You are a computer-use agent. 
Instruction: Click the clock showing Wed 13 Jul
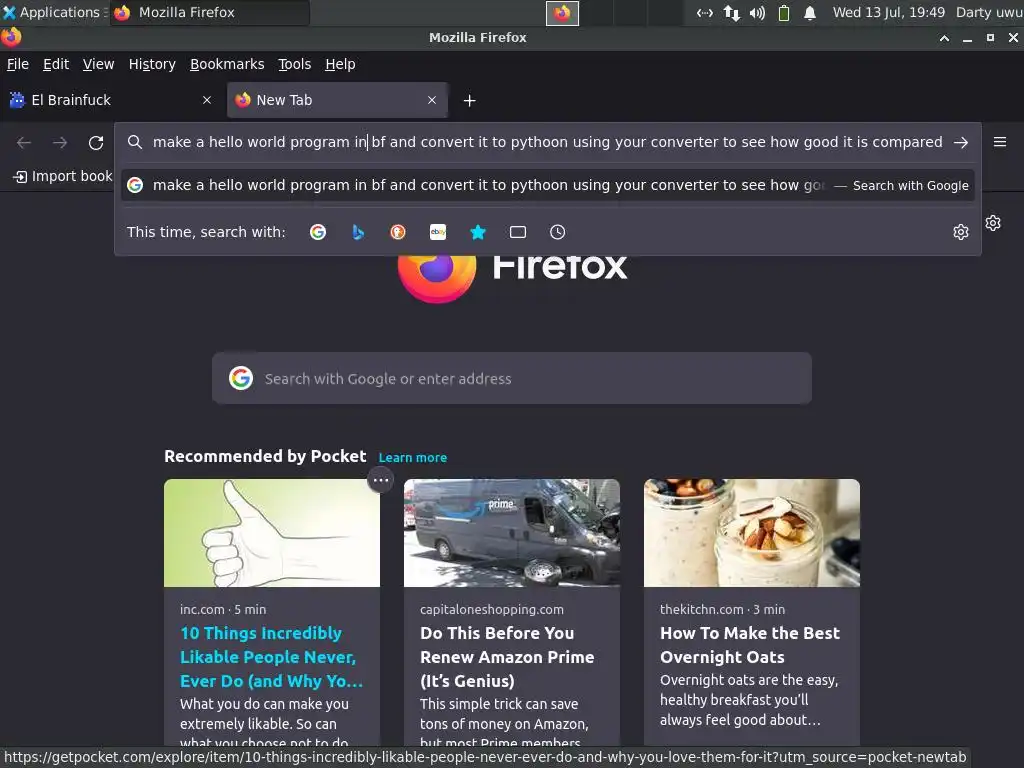[x=889, y=12]
